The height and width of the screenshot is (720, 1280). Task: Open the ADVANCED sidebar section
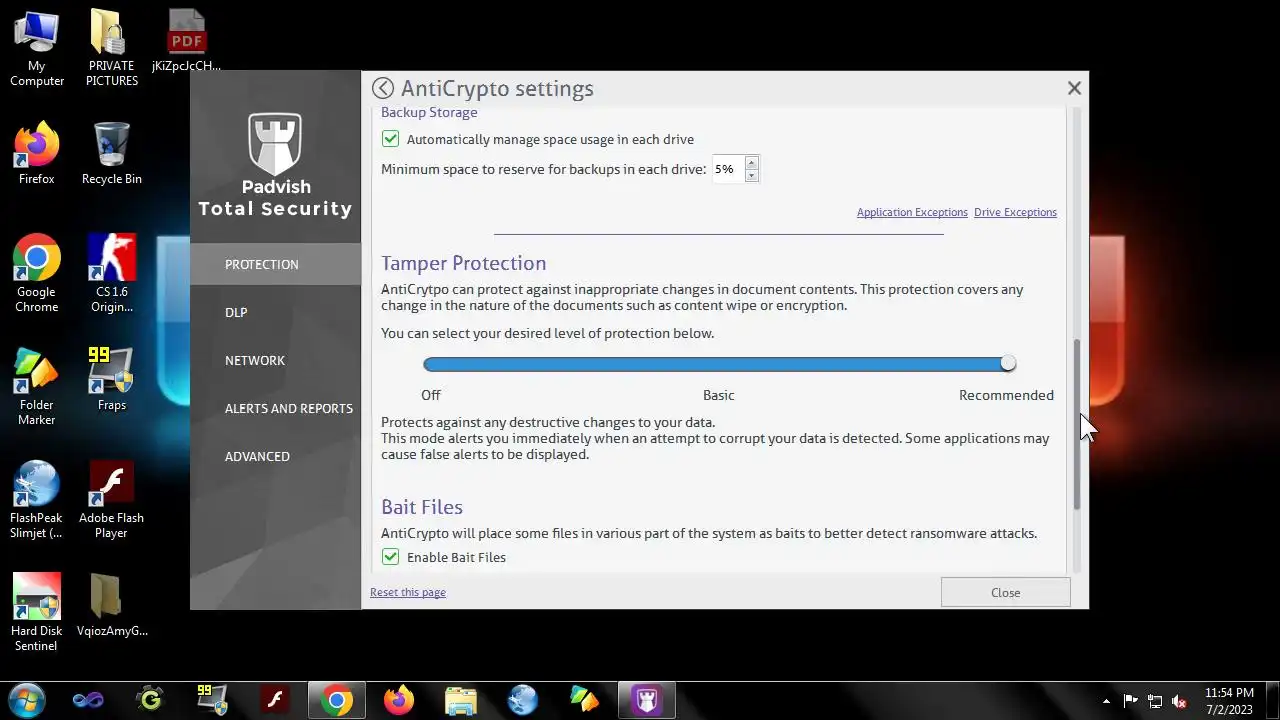[275, 456]
